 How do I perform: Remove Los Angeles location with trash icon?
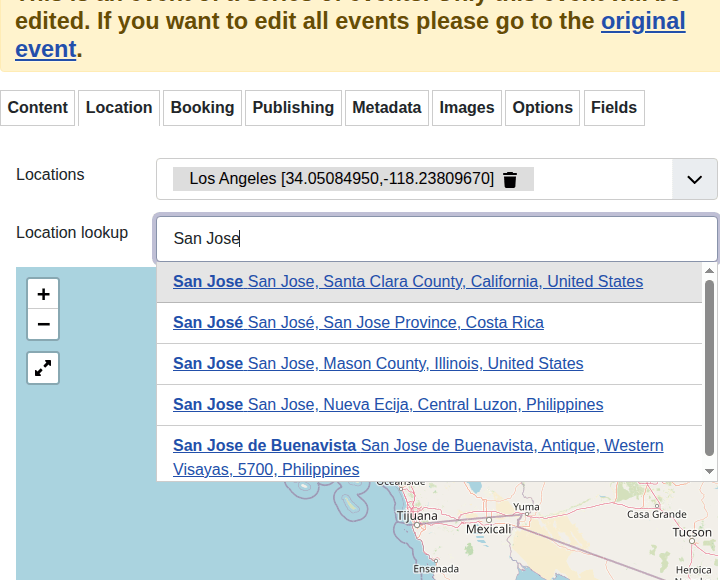[x=510, y=179]
